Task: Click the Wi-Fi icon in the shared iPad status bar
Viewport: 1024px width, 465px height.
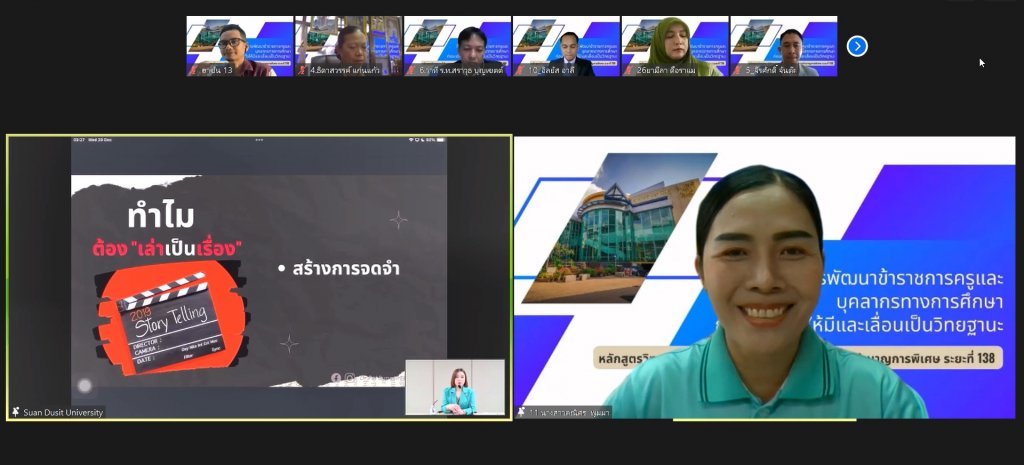Action: (413, 140)
